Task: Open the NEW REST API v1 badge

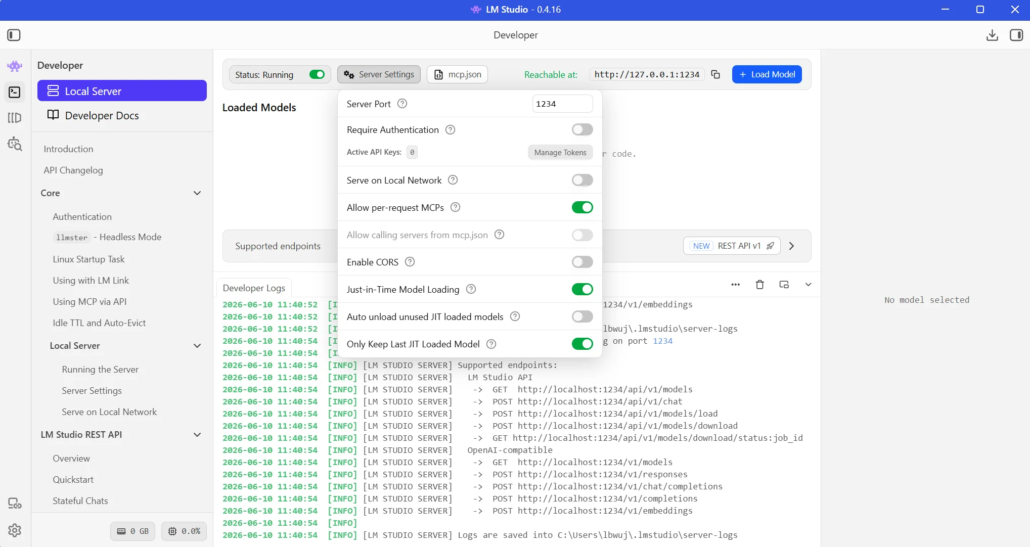Action: (x=732, y=246)
